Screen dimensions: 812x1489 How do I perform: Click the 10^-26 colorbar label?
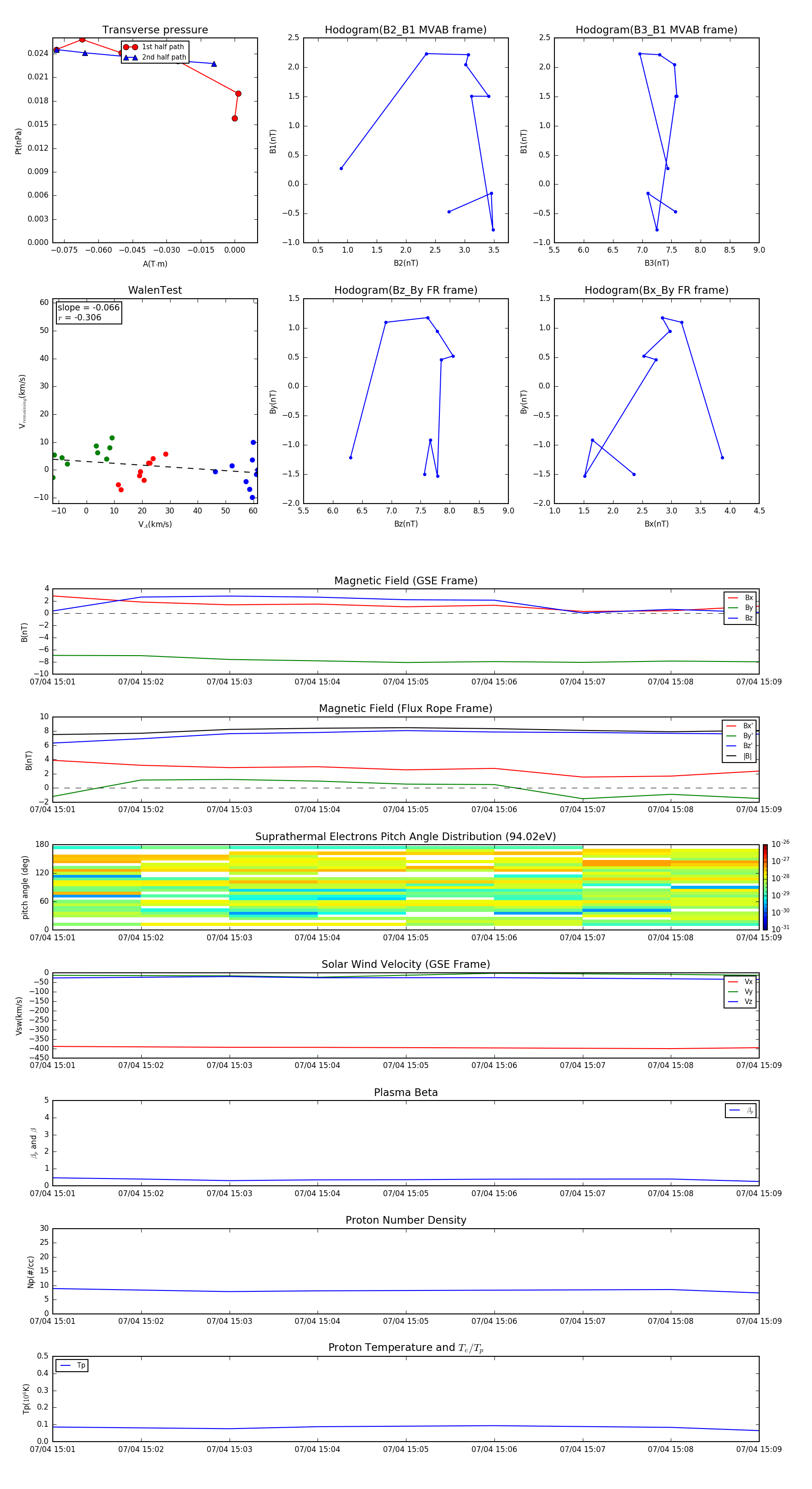click(x=780, y=844)
